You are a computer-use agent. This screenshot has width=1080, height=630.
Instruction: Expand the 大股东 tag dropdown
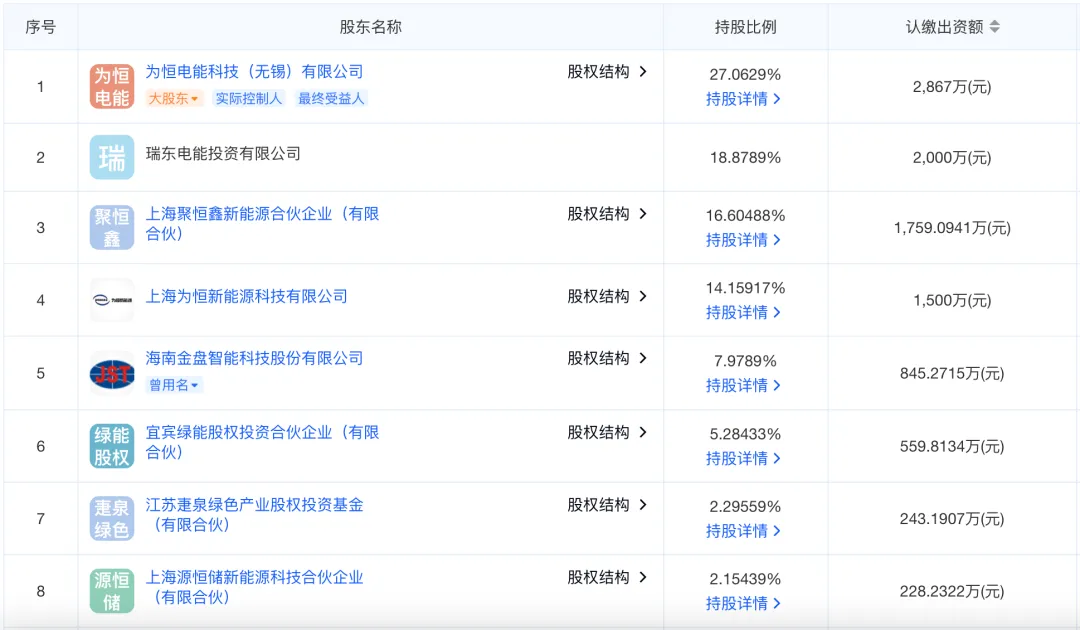[174, 98]
